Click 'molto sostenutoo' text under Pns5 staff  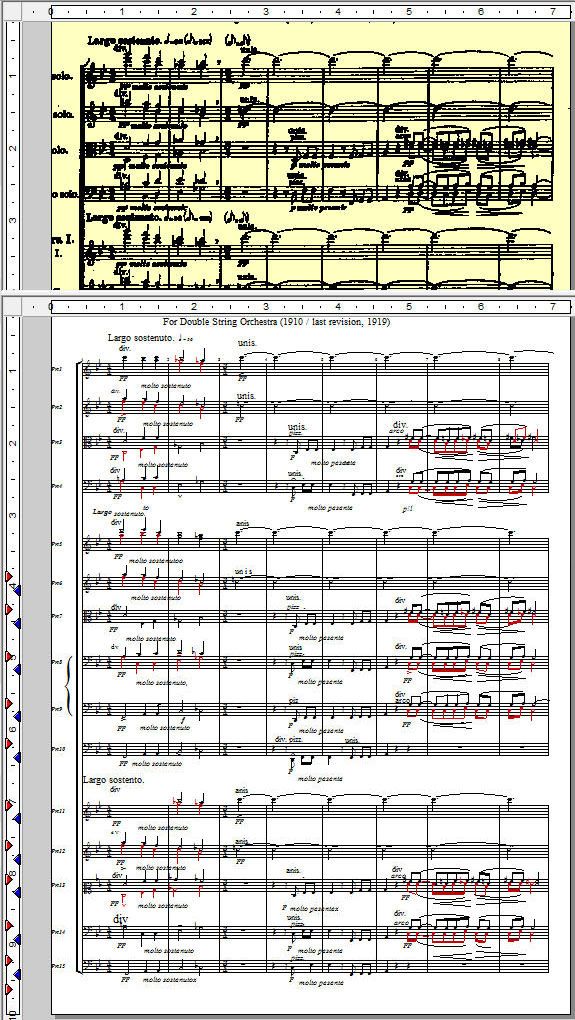tap(155, 560)
